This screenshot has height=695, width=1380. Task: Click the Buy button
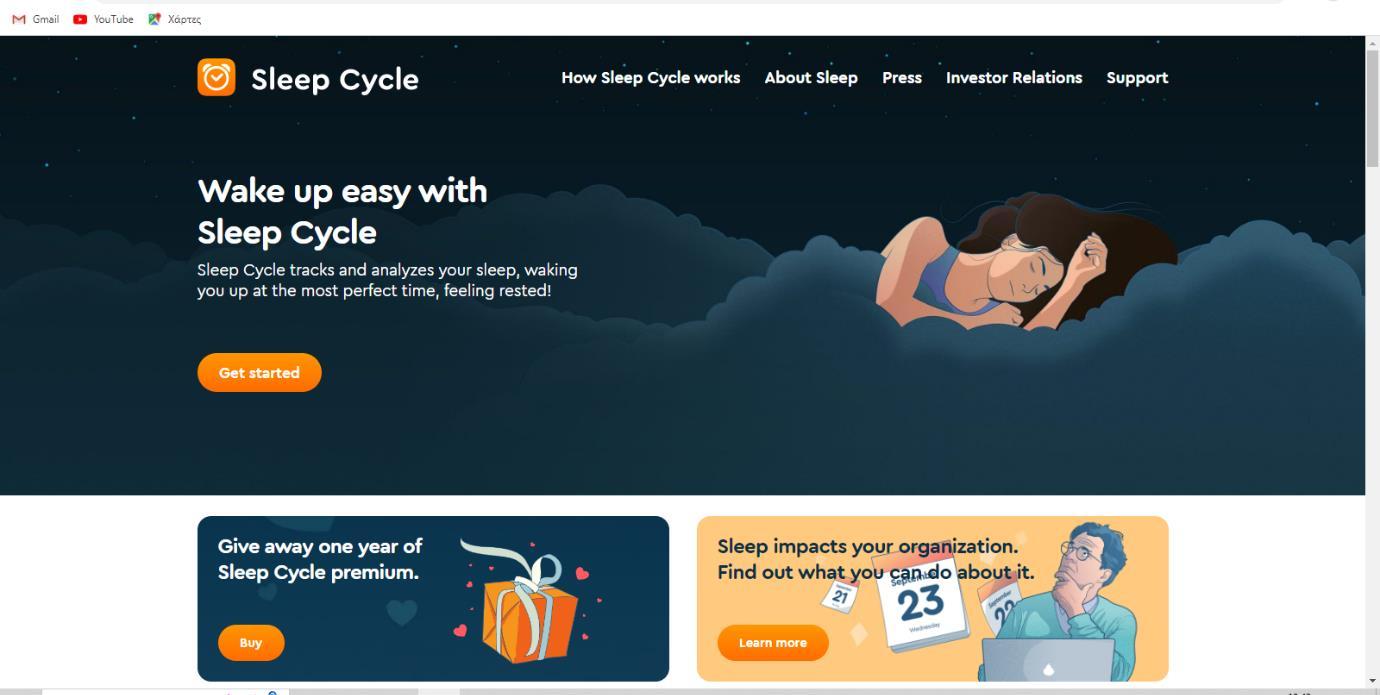click(251, 643)
